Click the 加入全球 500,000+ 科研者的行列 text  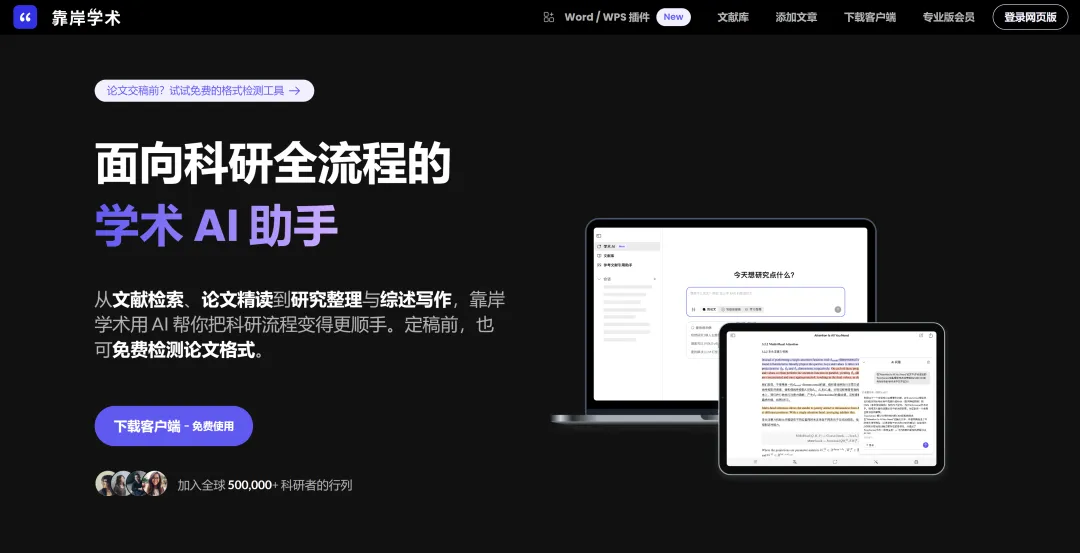coord(264,485)
